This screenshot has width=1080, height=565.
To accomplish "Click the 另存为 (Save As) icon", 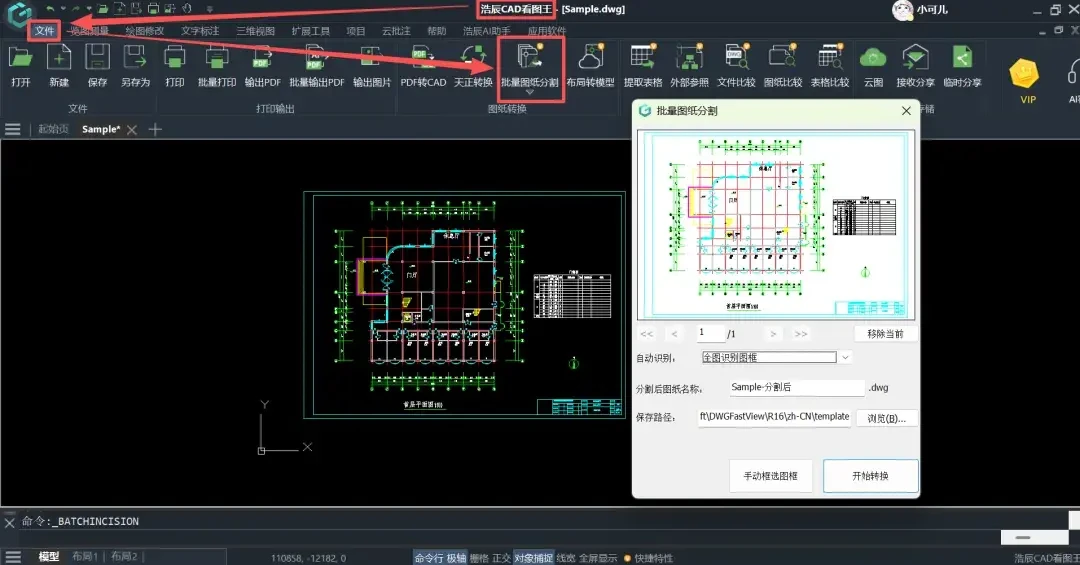I will click(x=135, y=58).
